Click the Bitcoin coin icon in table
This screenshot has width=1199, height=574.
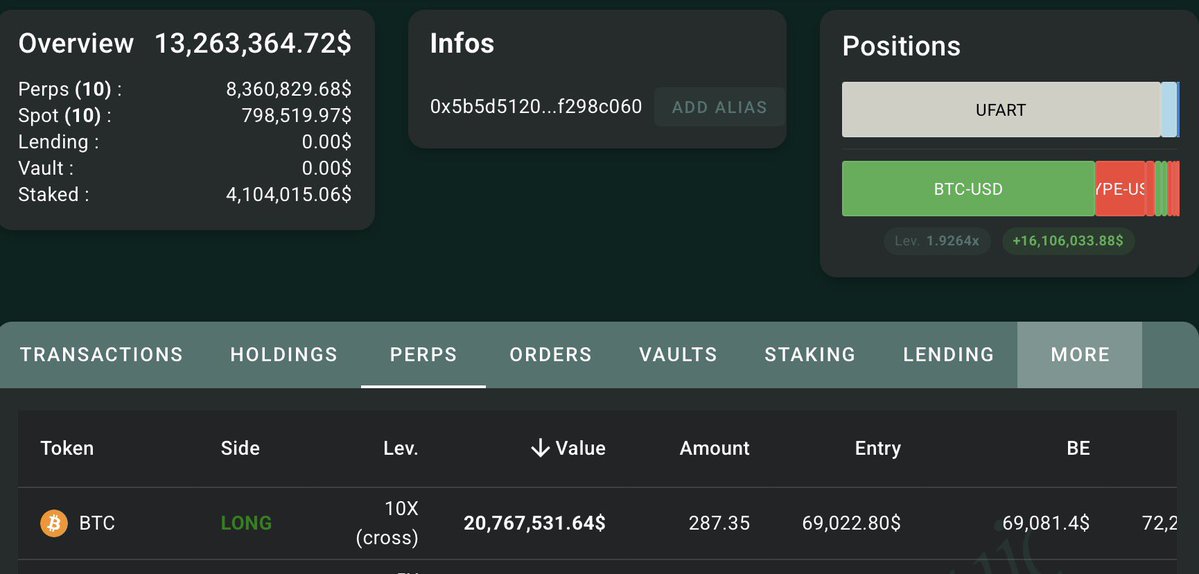pyautogui.click(x=53, y=523)
